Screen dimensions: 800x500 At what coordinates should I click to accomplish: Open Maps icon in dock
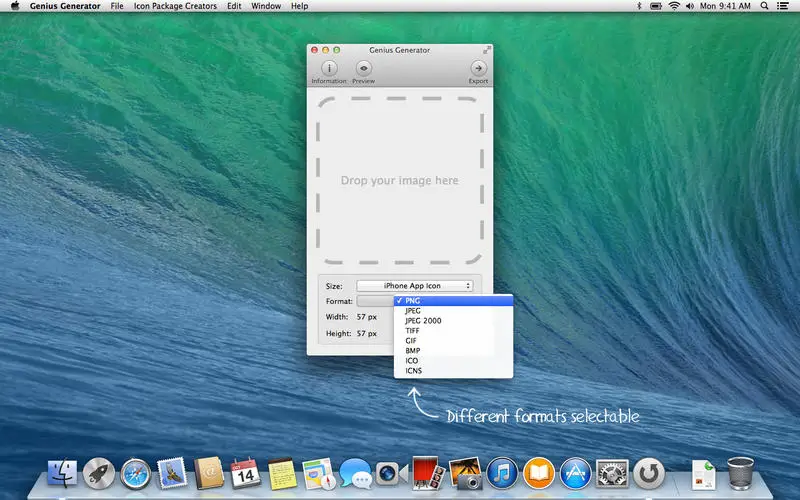318,473
